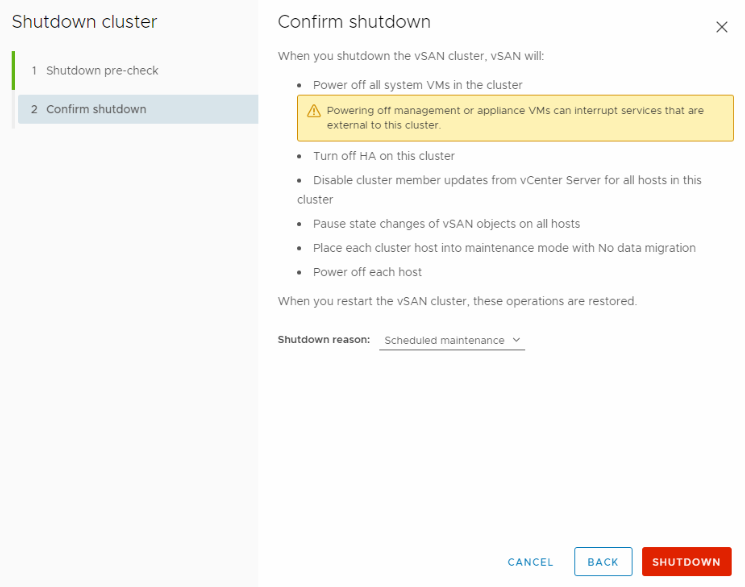
Task: Click the Shutdown cluster wizard title
Action: pyautogui.click(x=84, y=22)
